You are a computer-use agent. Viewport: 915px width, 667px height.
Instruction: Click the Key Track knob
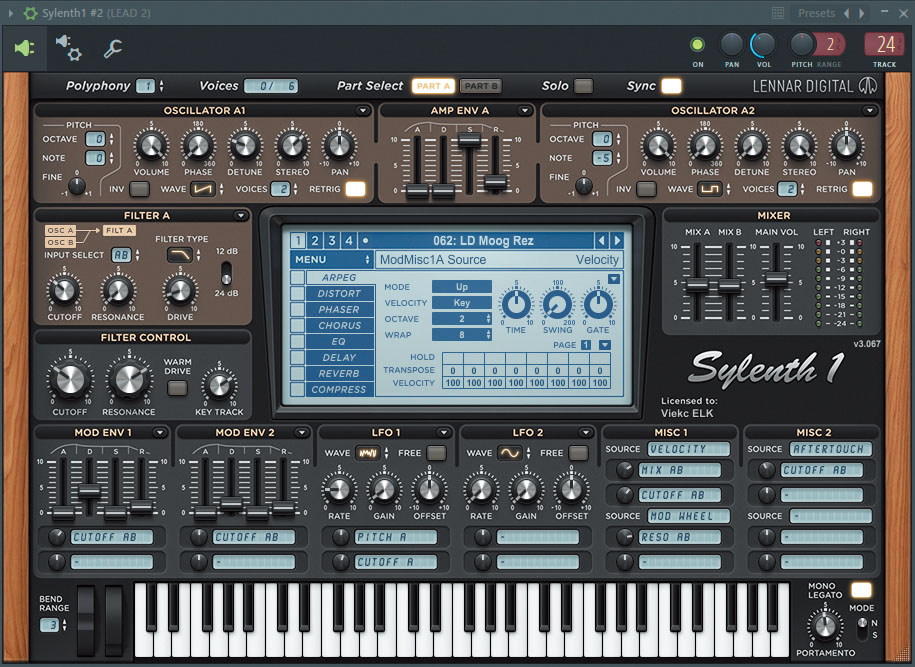(x=219, y=385)
